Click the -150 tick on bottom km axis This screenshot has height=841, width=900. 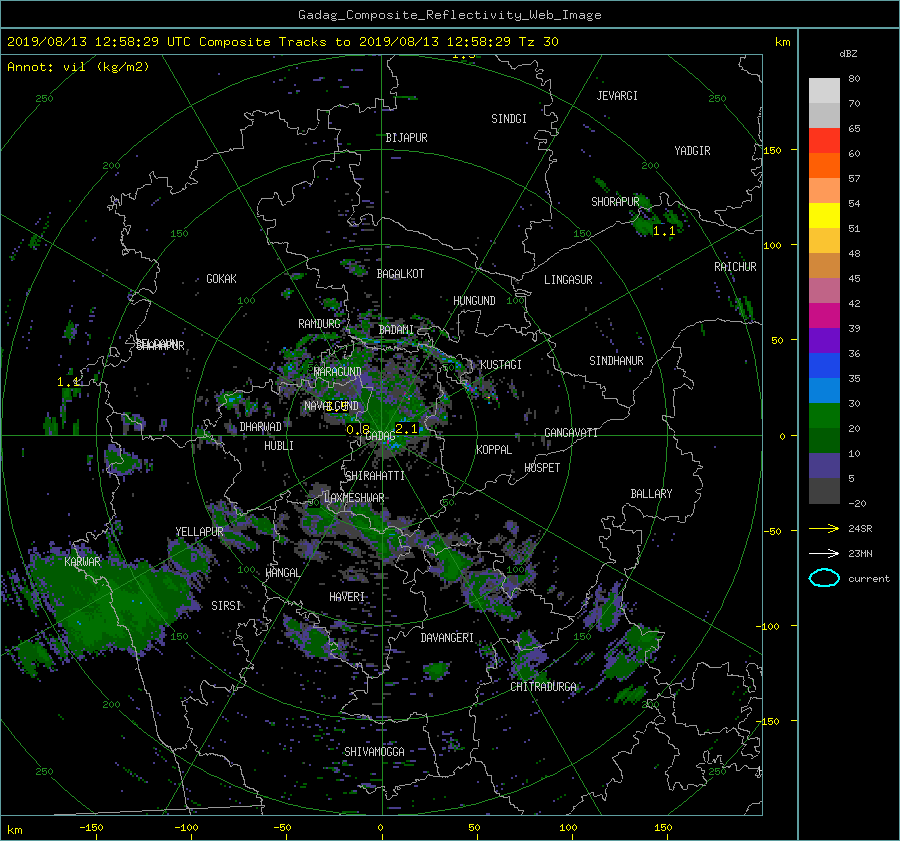[x=91, y=828]
